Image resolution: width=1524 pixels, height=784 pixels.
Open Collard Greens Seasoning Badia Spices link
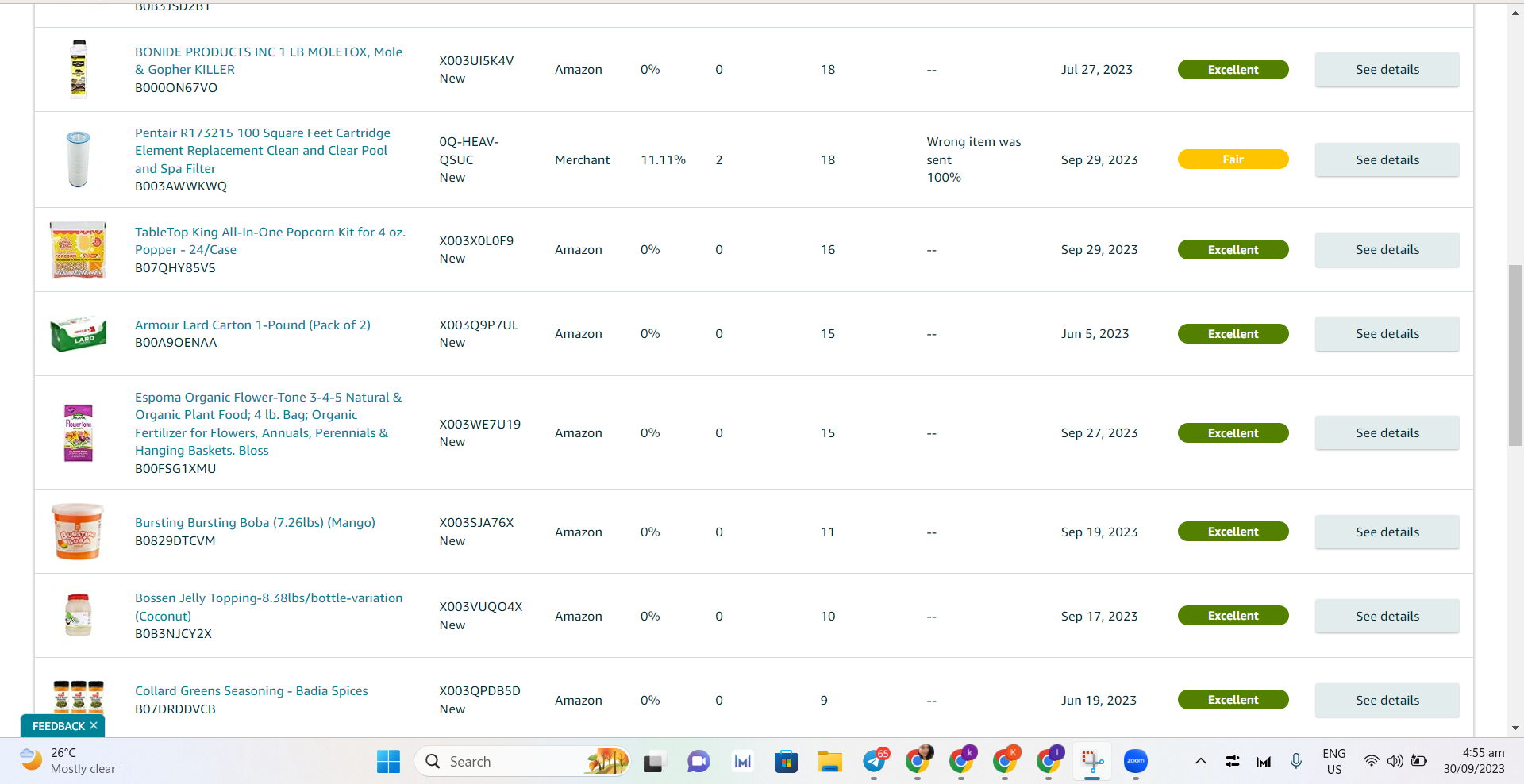252,691
